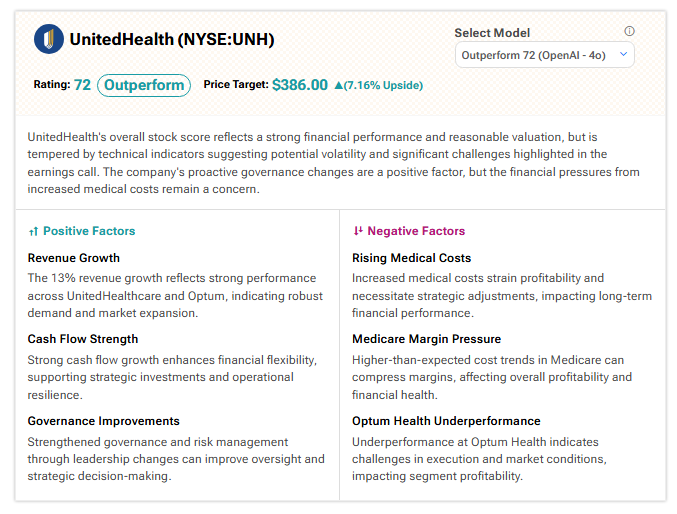677x514 pixels.
Task: Click the Negative Factors heading
Action: (416, 231)
